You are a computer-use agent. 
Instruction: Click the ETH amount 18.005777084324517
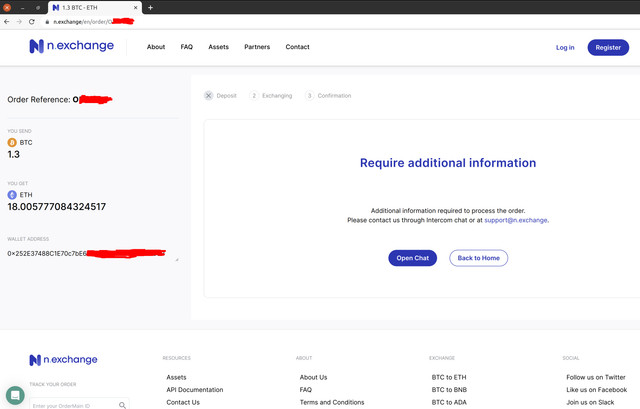(x=57, y=207)
